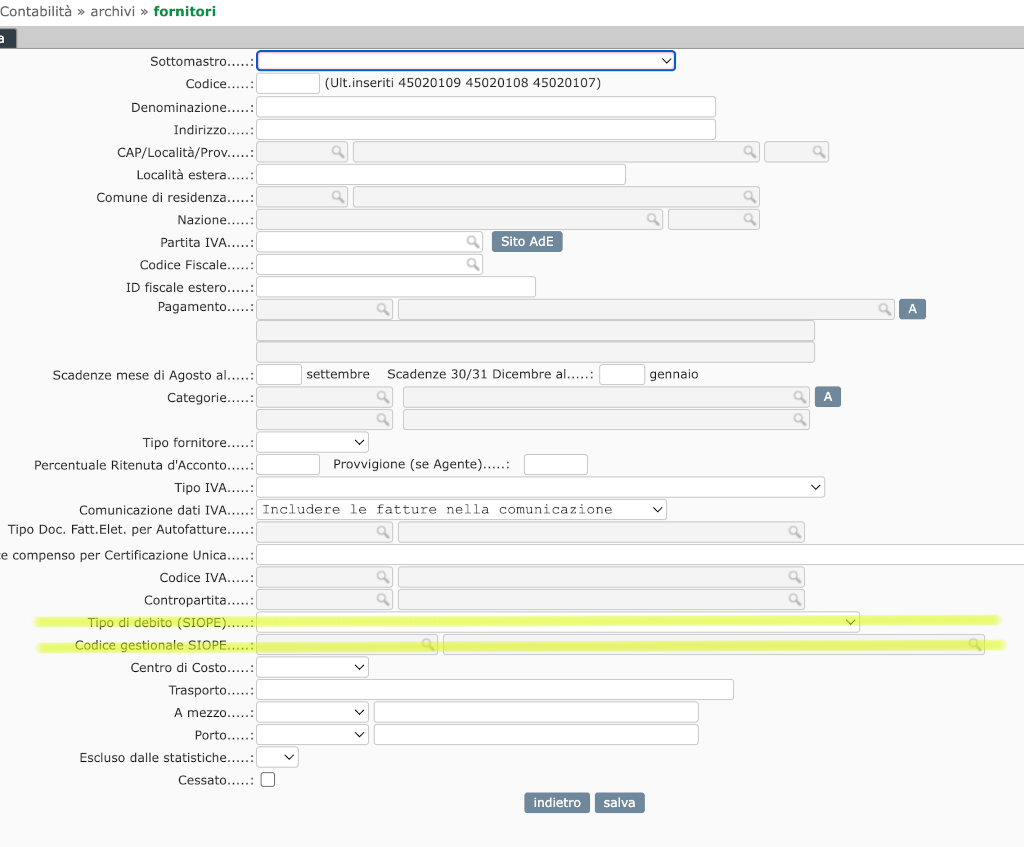Expand the Tipo fornitore dropdown
Viewport: 1024px width, 847px height.
click(x=313, y=442)
